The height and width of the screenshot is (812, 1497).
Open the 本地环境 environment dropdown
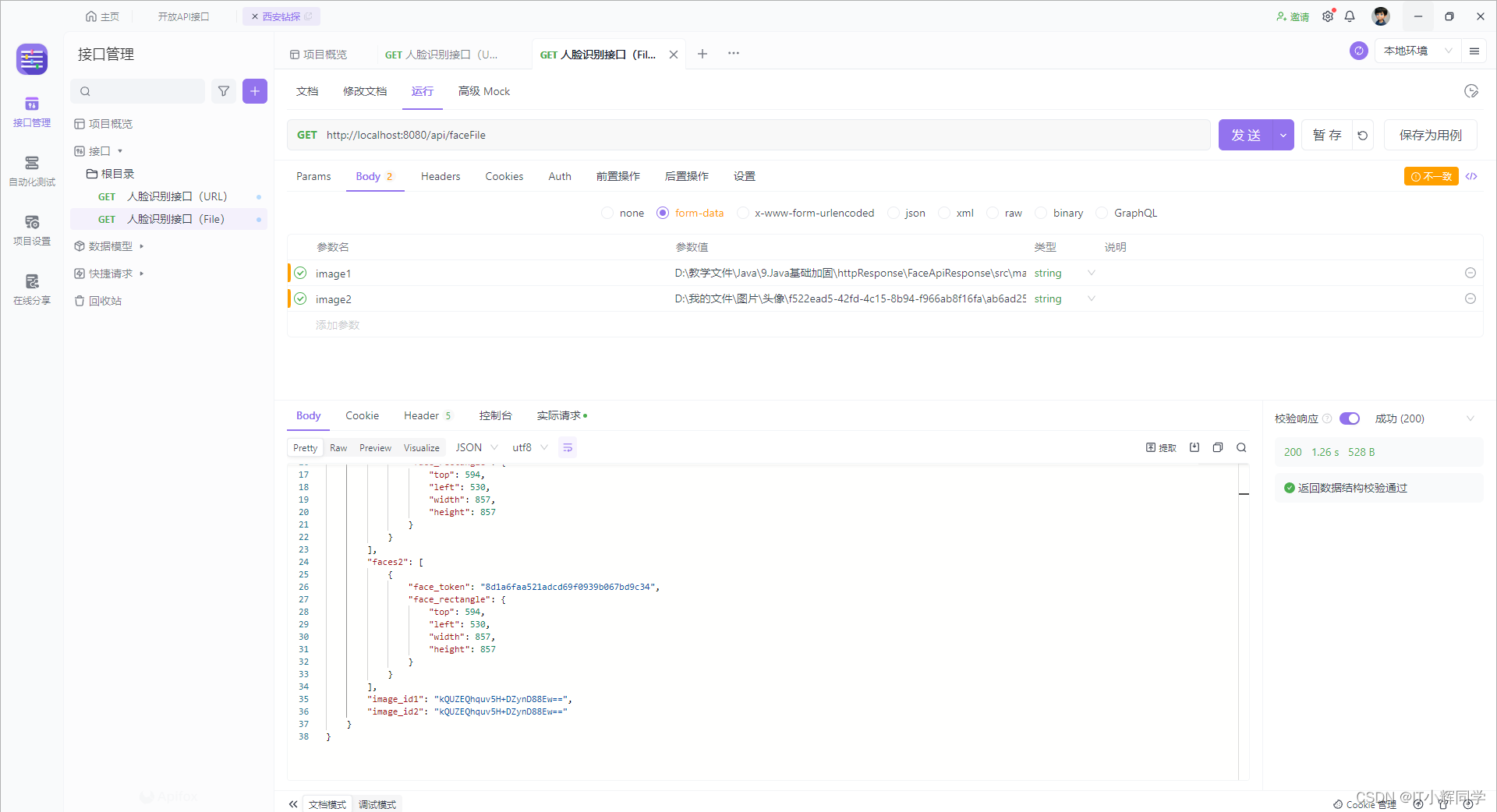point(1417,51)
